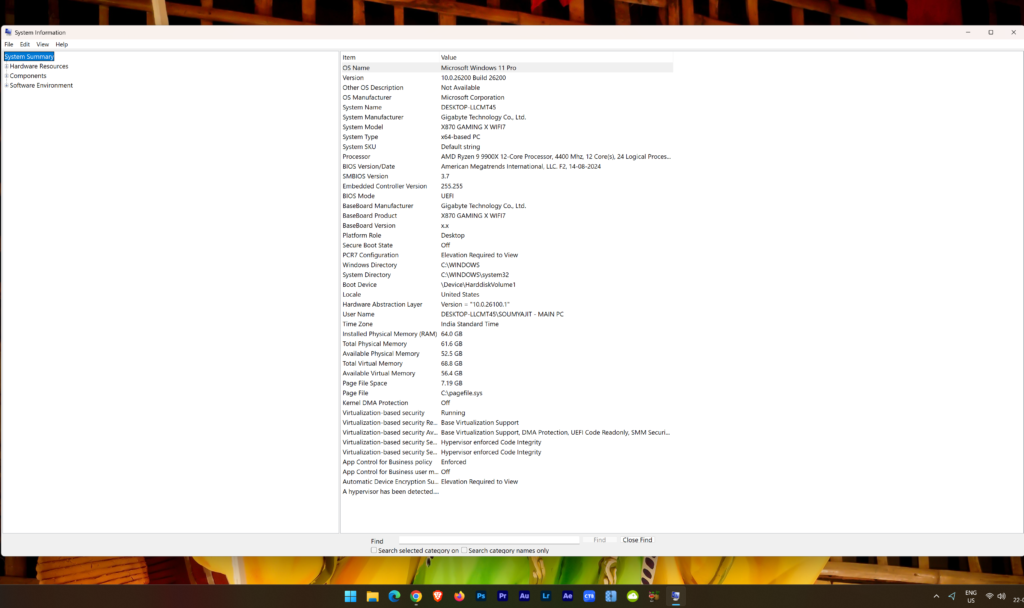Select the System Manufacturer row

click(x=507, y=117)
